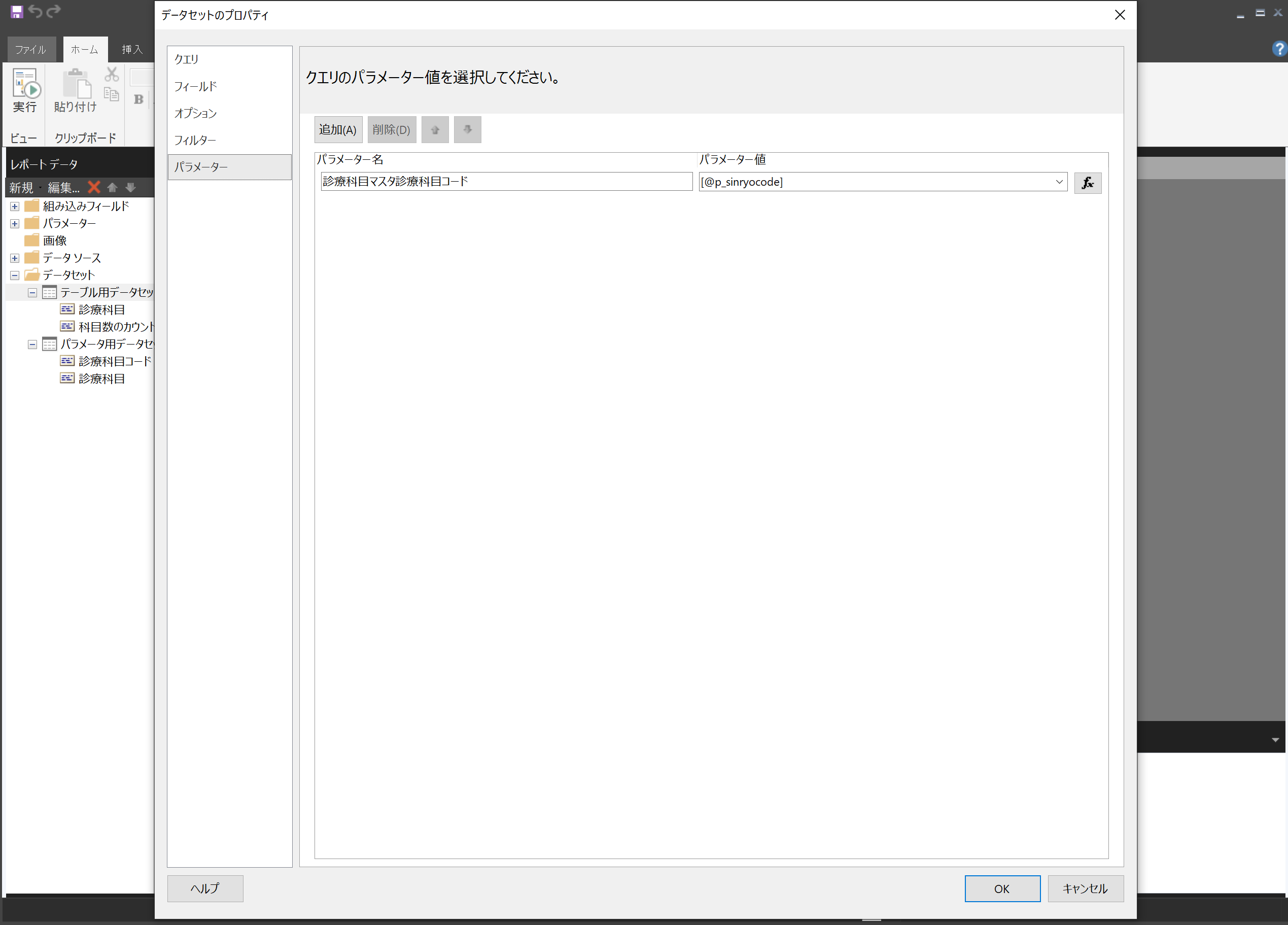
Task: Open the parameter value dropdown [@p_sinryocode]
Action: click(x=1060, y=182)
